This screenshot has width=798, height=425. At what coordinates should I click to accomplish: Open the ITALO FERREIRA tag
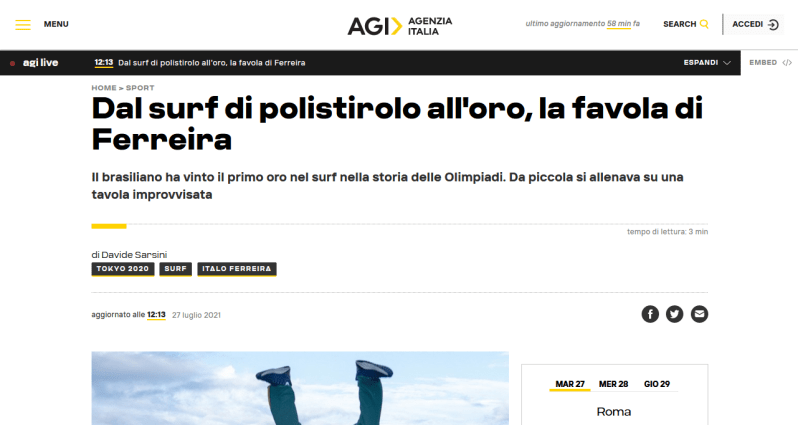[x=237, y=269]
